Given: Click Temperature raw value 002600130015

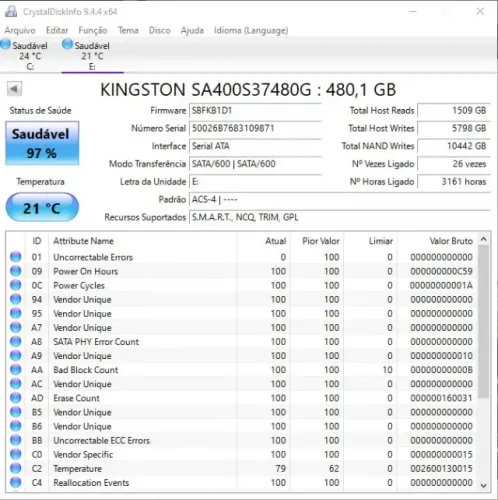Looking at the screenshot, I should pos(441,468).
